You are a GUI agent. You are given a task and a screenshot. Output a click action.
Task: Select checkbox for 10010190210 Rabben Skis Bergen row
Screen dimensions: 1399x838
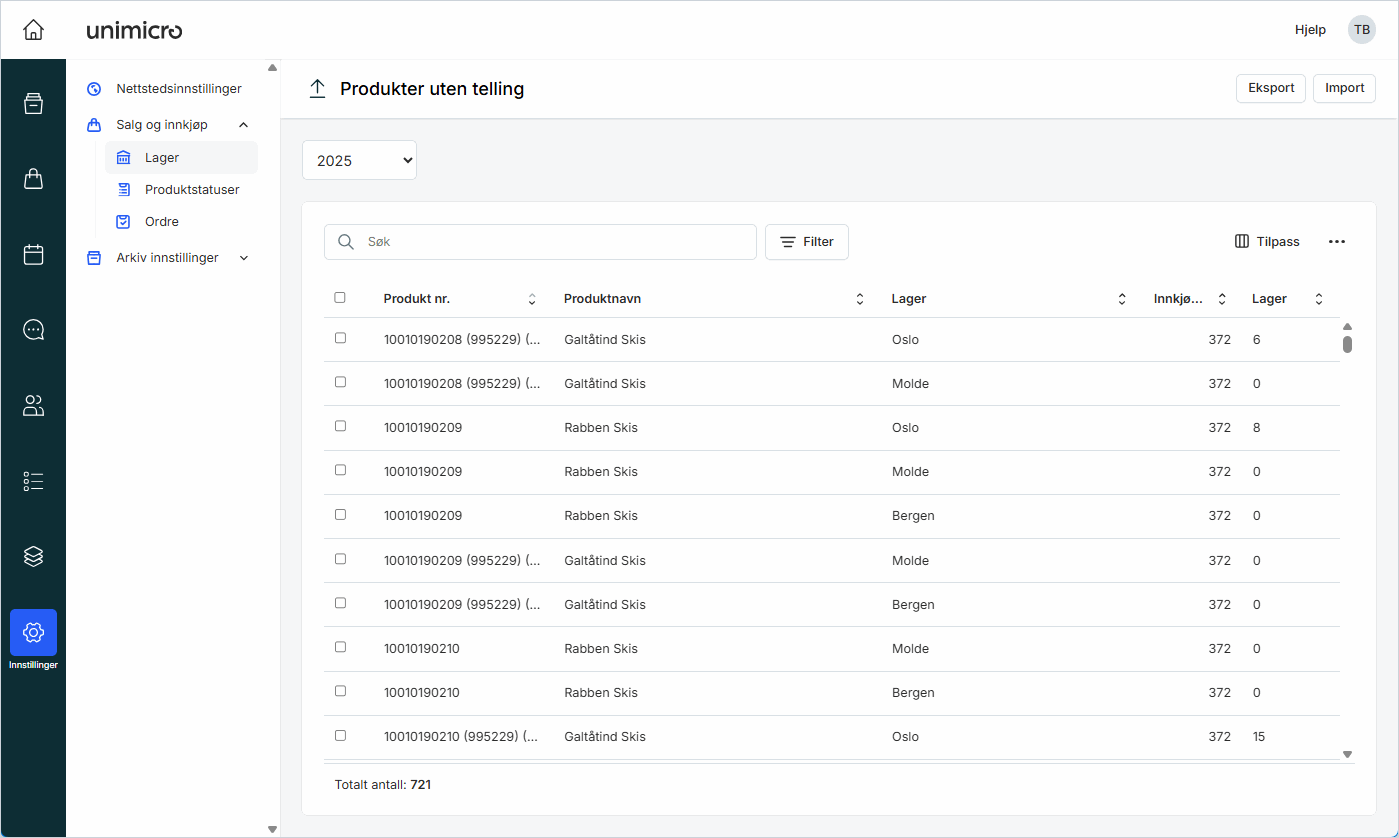click(x=340, y=691)
